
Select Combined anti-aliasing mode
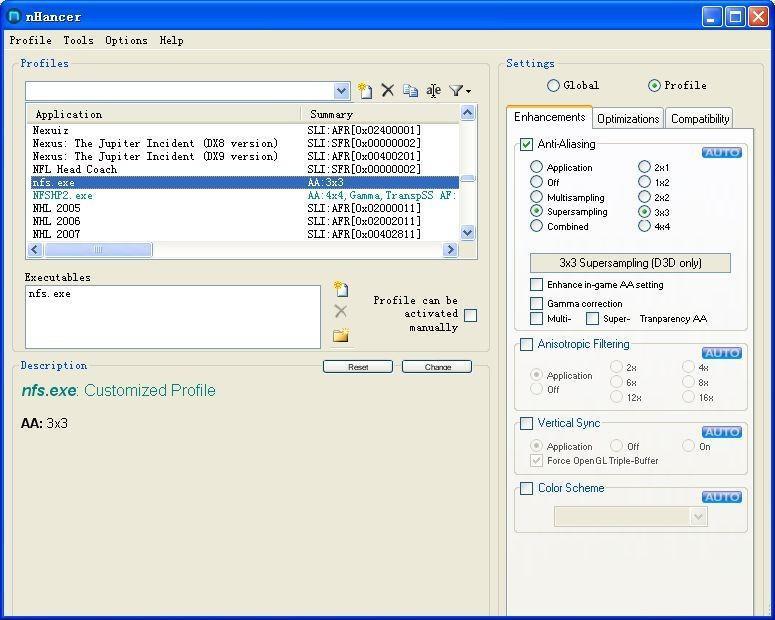(x=536, y=226)
